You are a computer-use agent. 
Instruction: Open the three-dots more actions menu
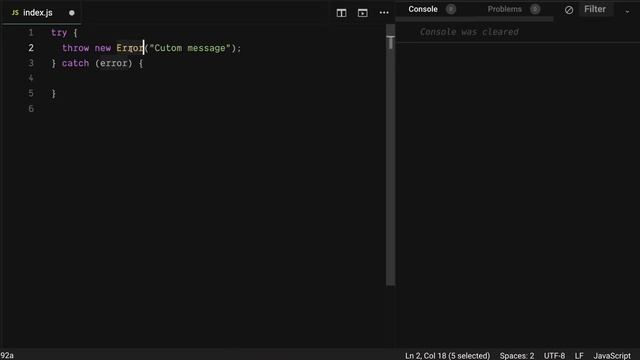384,13
